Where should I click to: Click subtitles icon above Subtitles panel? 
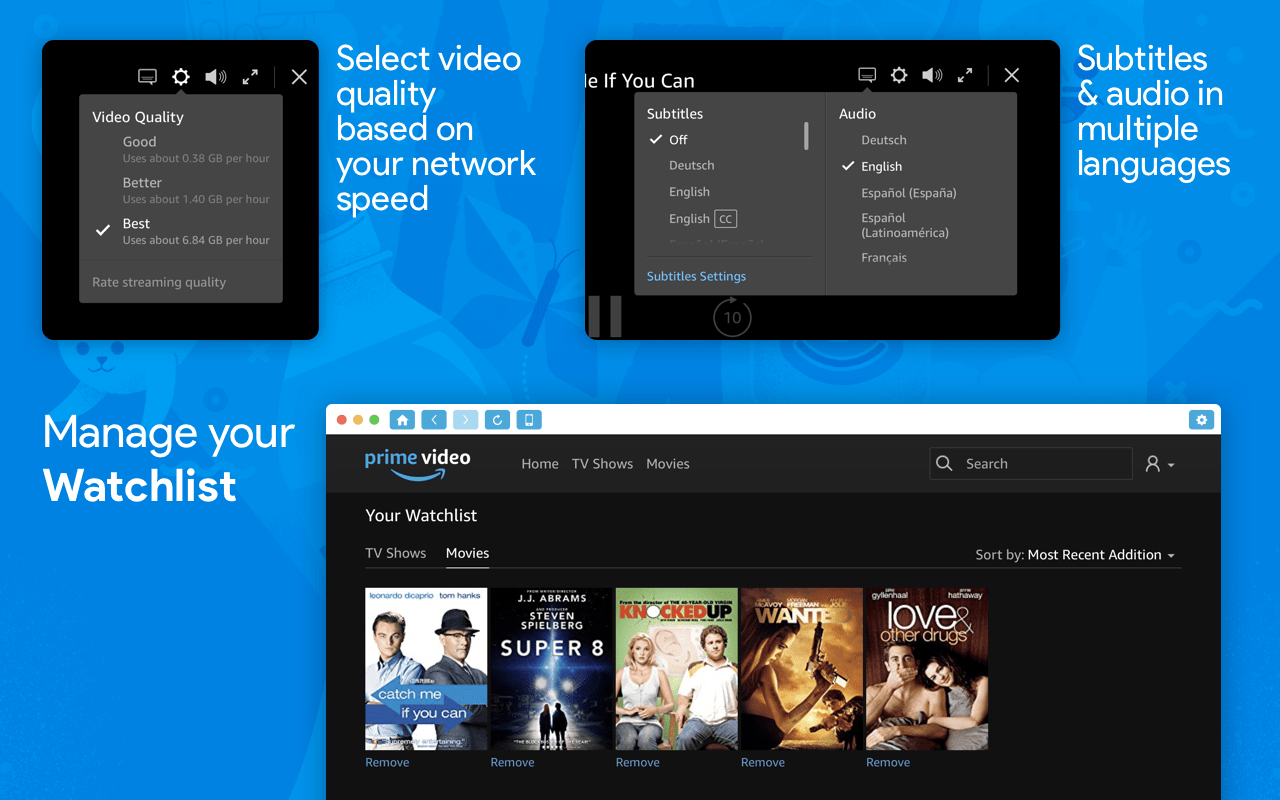(867, 75)
